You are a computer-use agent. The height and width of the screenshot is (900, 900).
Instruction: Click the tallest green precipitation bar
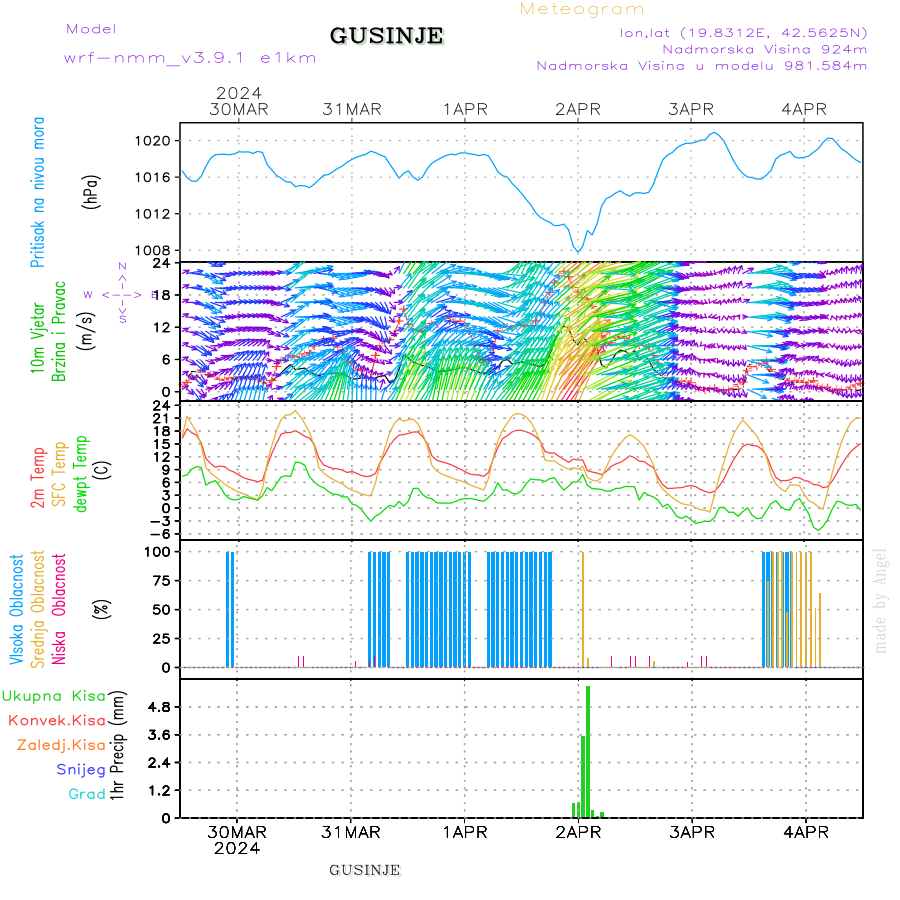[588, 752]
